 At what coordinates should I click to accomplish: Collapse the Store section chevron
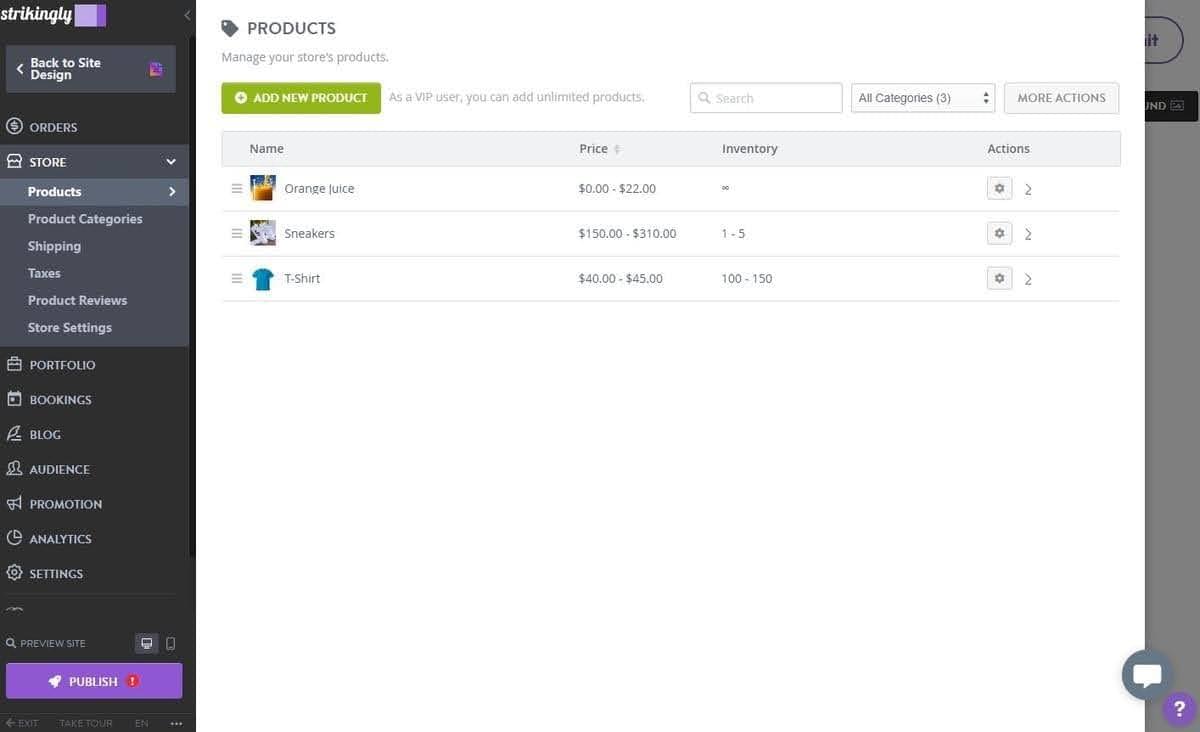point(170,161)
